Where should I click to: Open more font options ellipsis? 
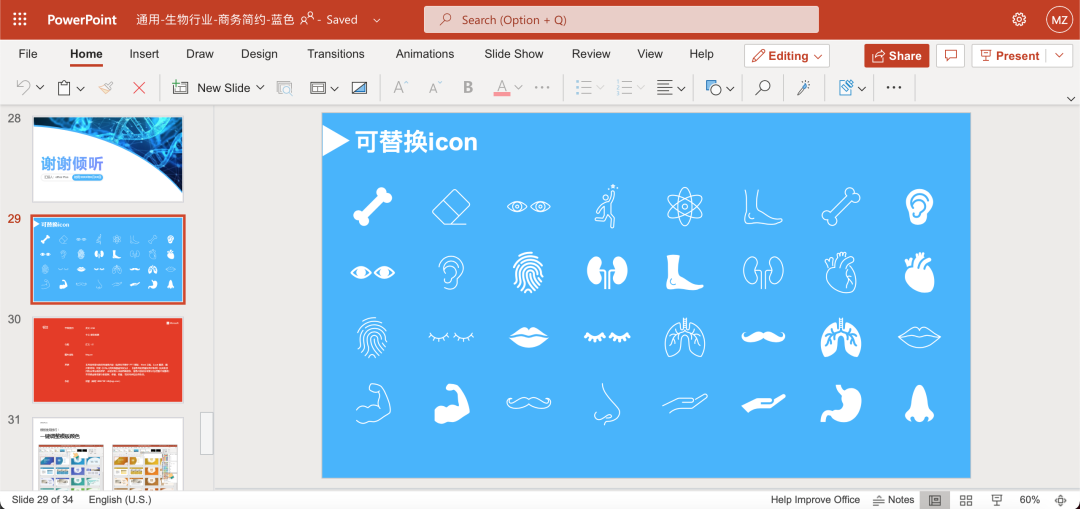coord(542,87)
